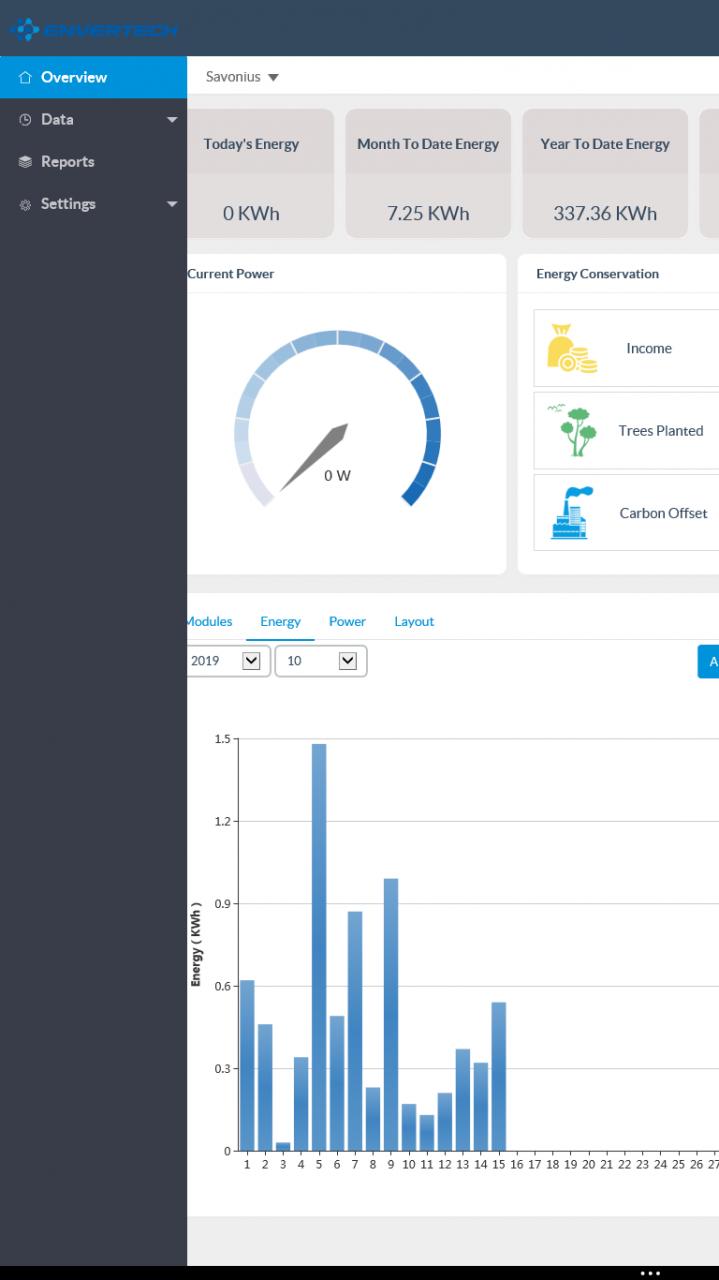
Task: Click the Settings gear icon
Action: 25,204
